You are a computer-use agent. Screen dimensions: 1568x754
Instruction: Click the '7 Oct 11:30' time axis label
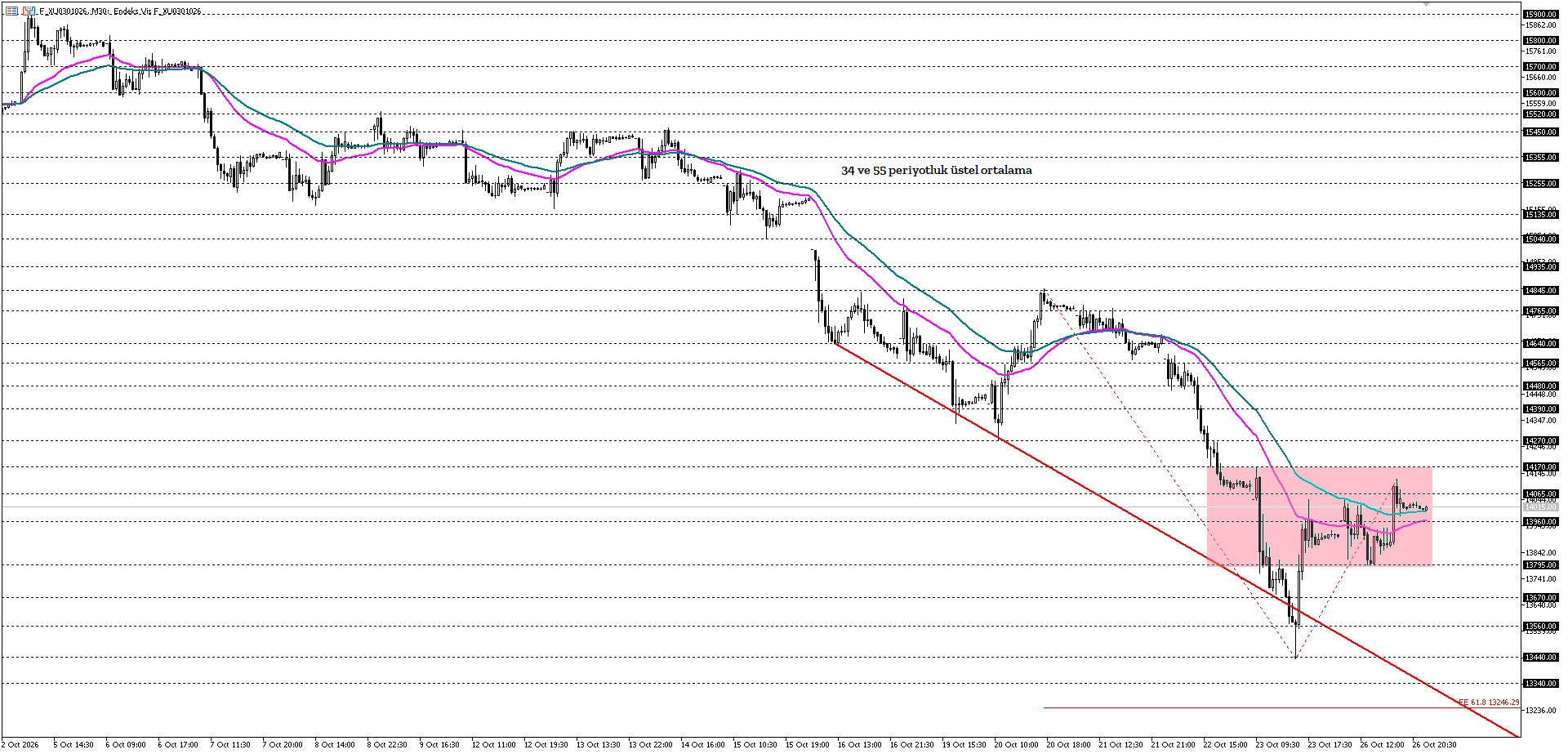(x=230, y=745)
